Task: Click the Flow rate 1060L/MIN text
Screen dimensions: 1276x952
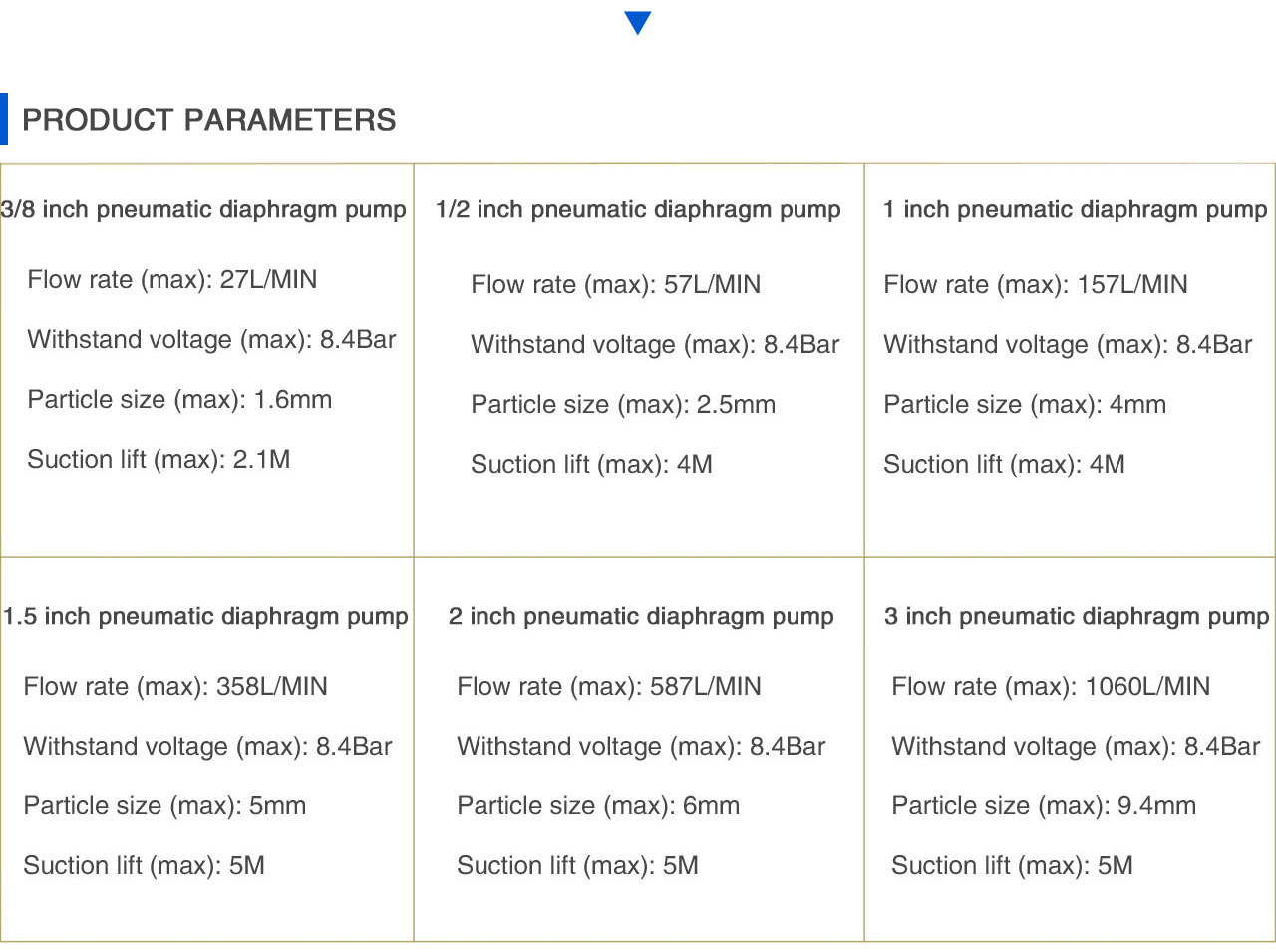Action: pos(1051,687)
